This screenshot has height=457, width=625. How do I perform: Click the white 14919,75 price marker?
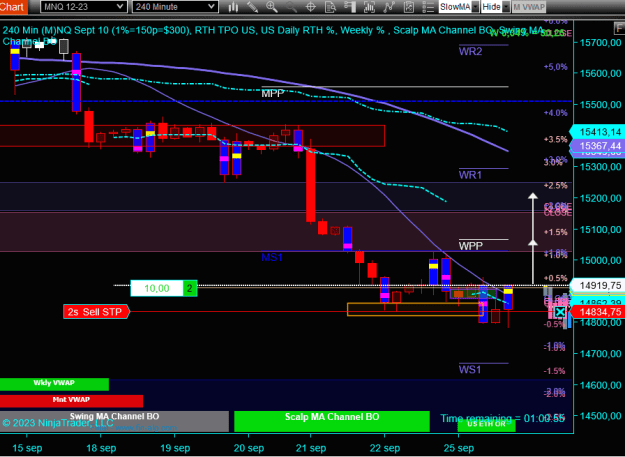point(597,285)
